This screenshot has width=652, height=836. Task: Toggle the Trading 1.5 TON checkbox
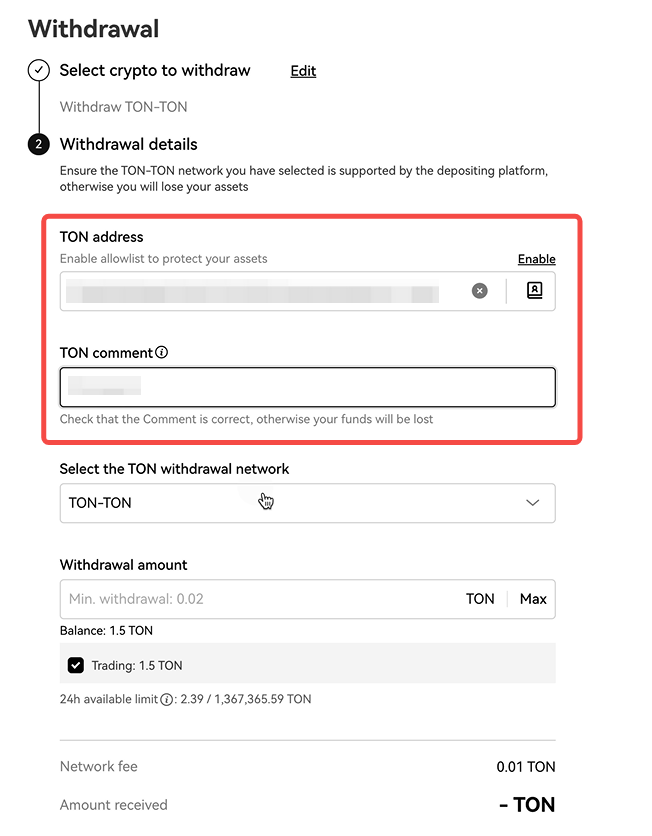point(76,665)
